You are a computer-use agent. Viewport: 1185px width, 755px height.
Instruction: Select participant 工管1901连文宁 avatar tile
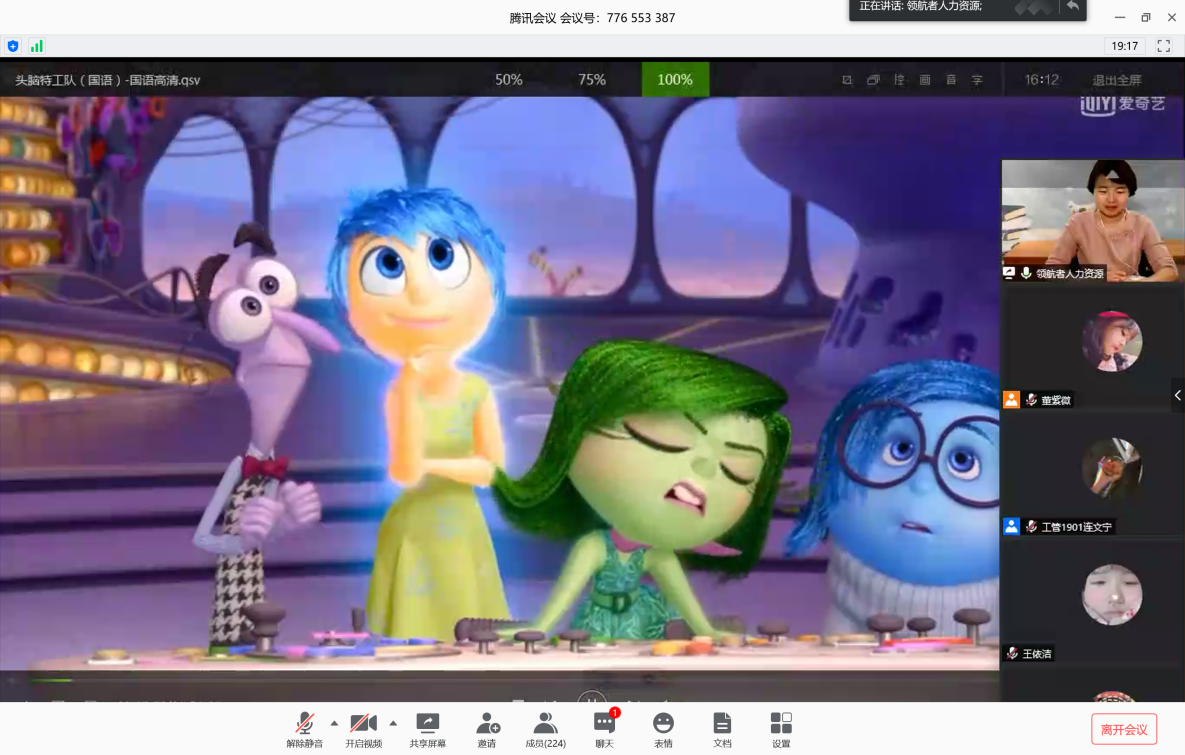coord(1112,468)
